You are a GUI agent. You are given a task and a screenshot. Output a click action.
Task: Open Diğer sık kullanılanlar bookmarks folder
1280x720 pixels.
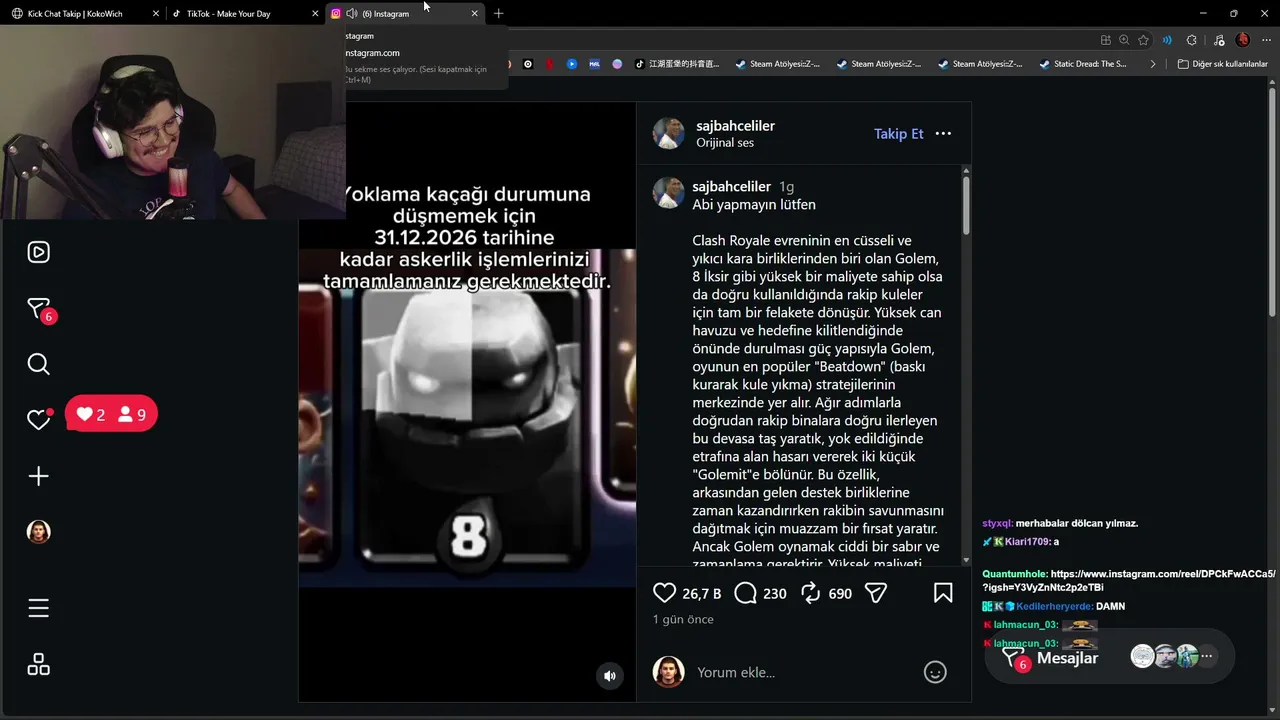tap(1222, 64)
